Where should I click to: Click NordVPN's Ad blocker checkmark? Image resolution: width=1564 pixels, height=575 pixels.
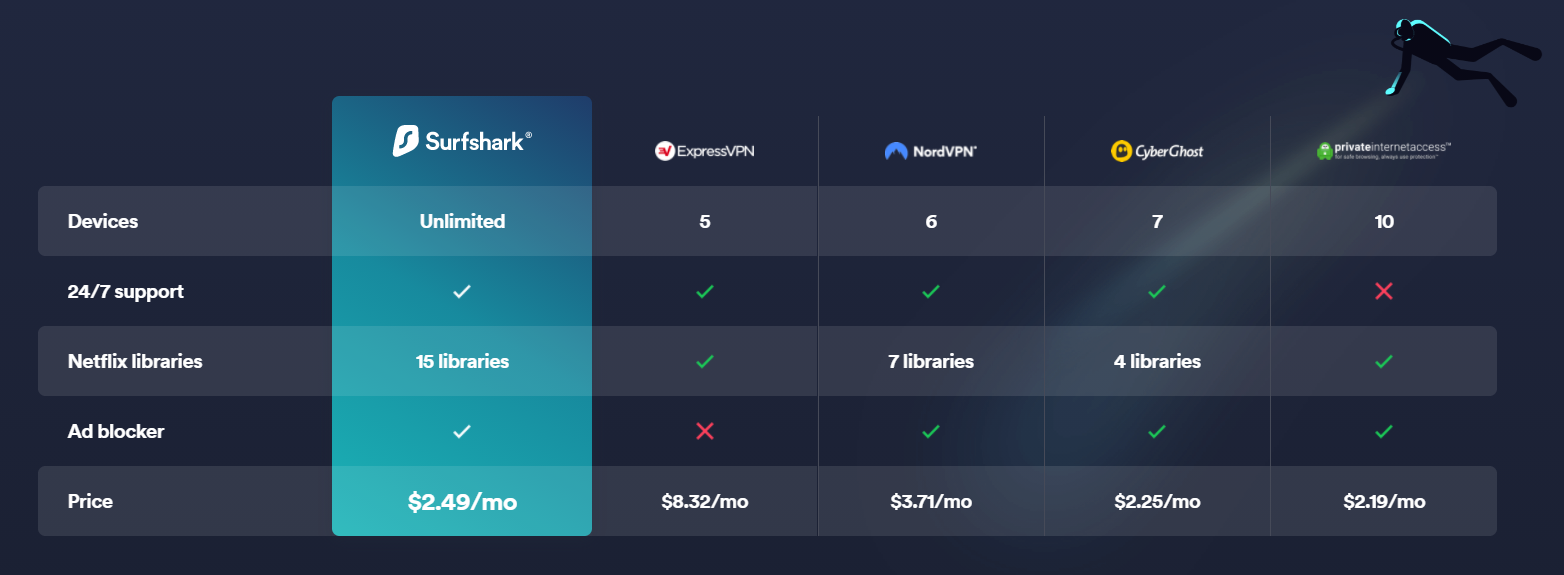coord(931,431)
